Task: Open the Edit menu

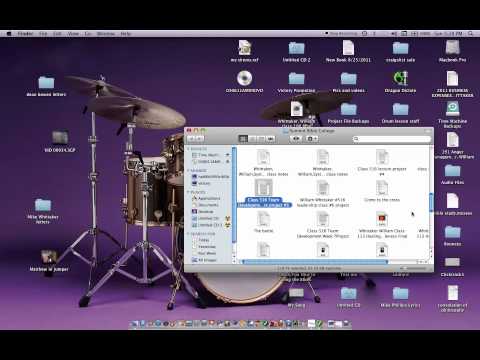Action: point(57,34)
